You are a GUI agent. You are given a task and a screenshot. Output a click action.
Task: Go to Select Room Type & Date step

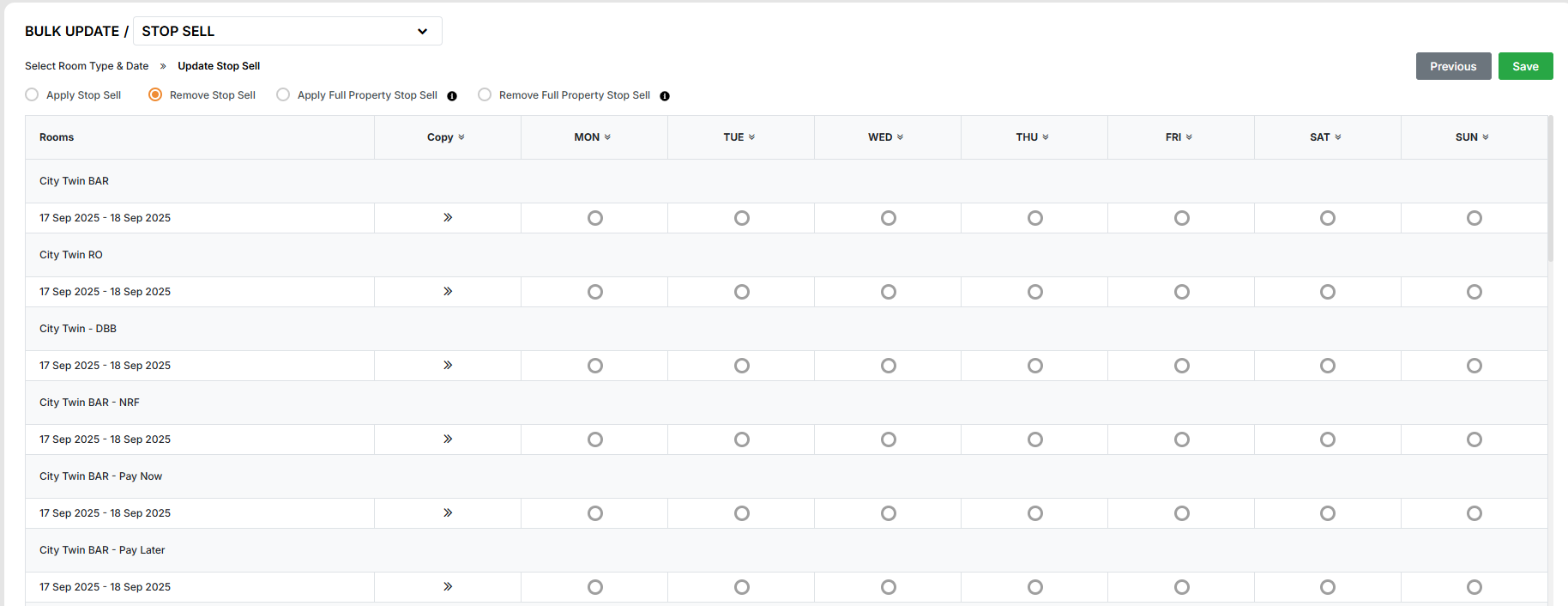coord(87,66)
